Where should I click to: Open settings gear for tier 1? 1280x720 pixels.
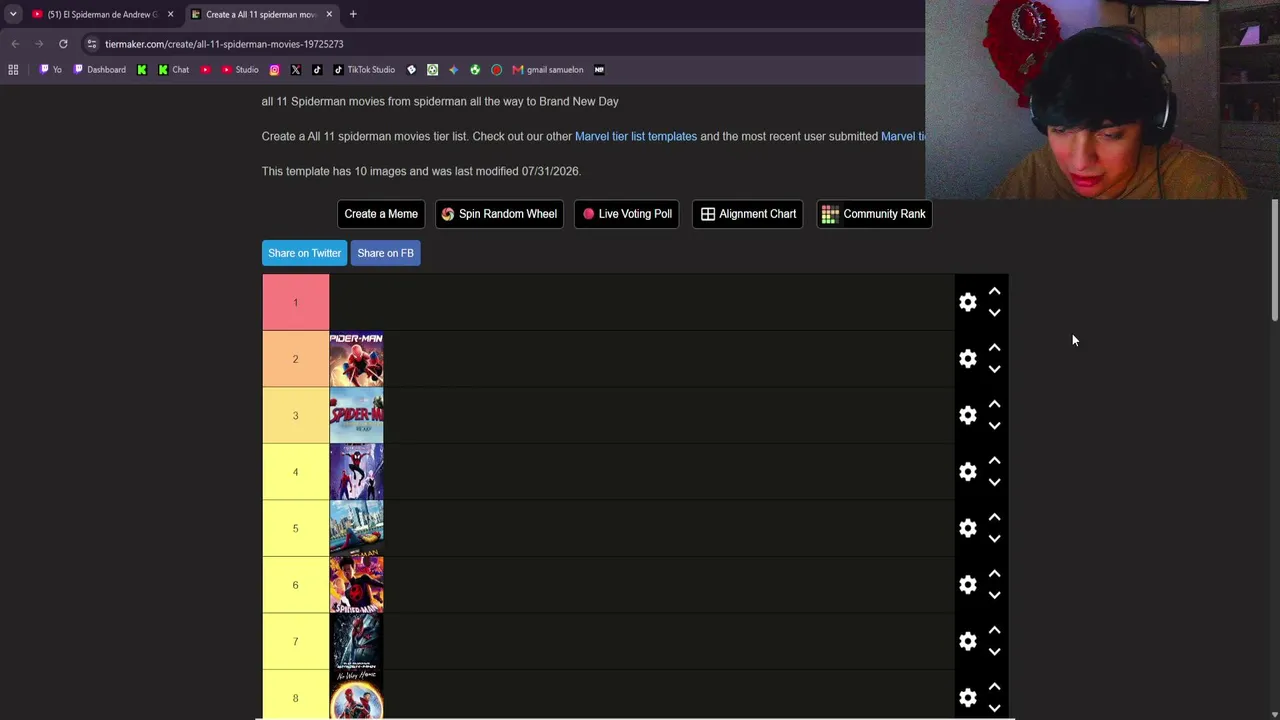[x=968, y=302]
